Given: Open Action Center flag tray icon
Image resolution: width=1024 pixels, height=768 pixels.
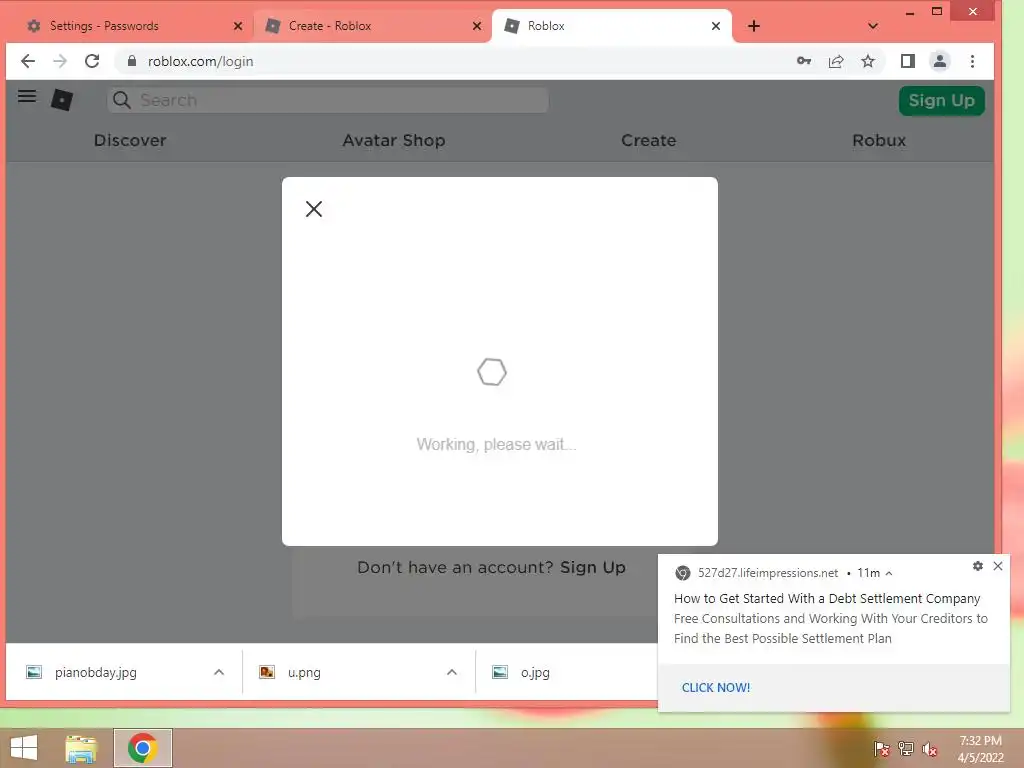Looking at the screenshot, I should point(881,749).
